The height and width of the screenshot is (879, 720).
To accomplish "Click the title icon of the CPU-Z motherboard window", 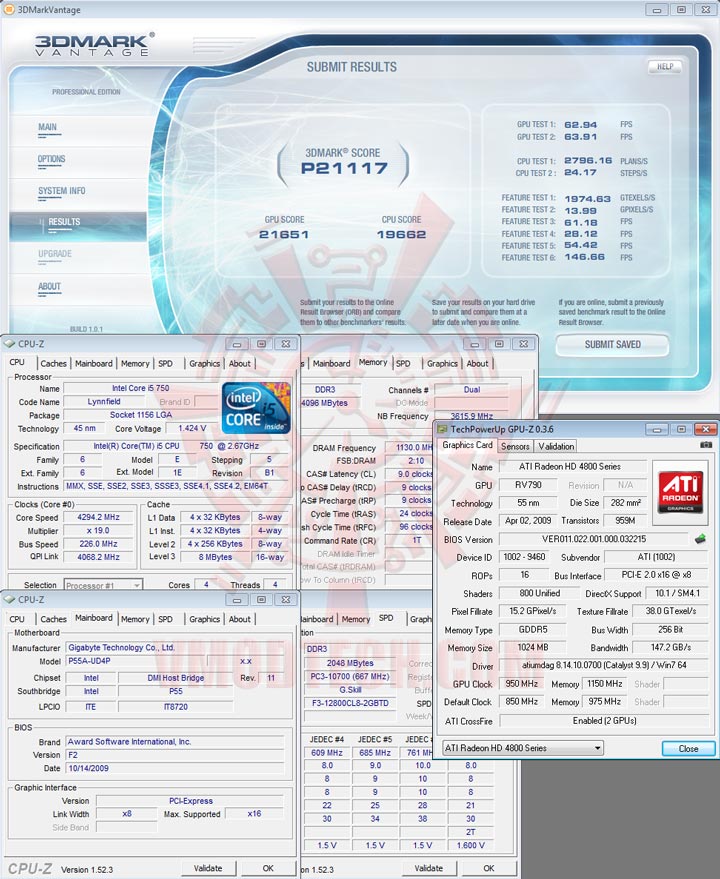I will point(9,599).
